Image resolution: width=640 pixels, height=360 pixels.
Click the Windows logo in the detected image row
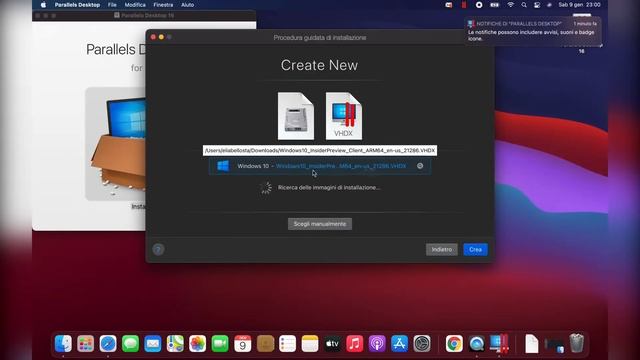pos(223,166)
